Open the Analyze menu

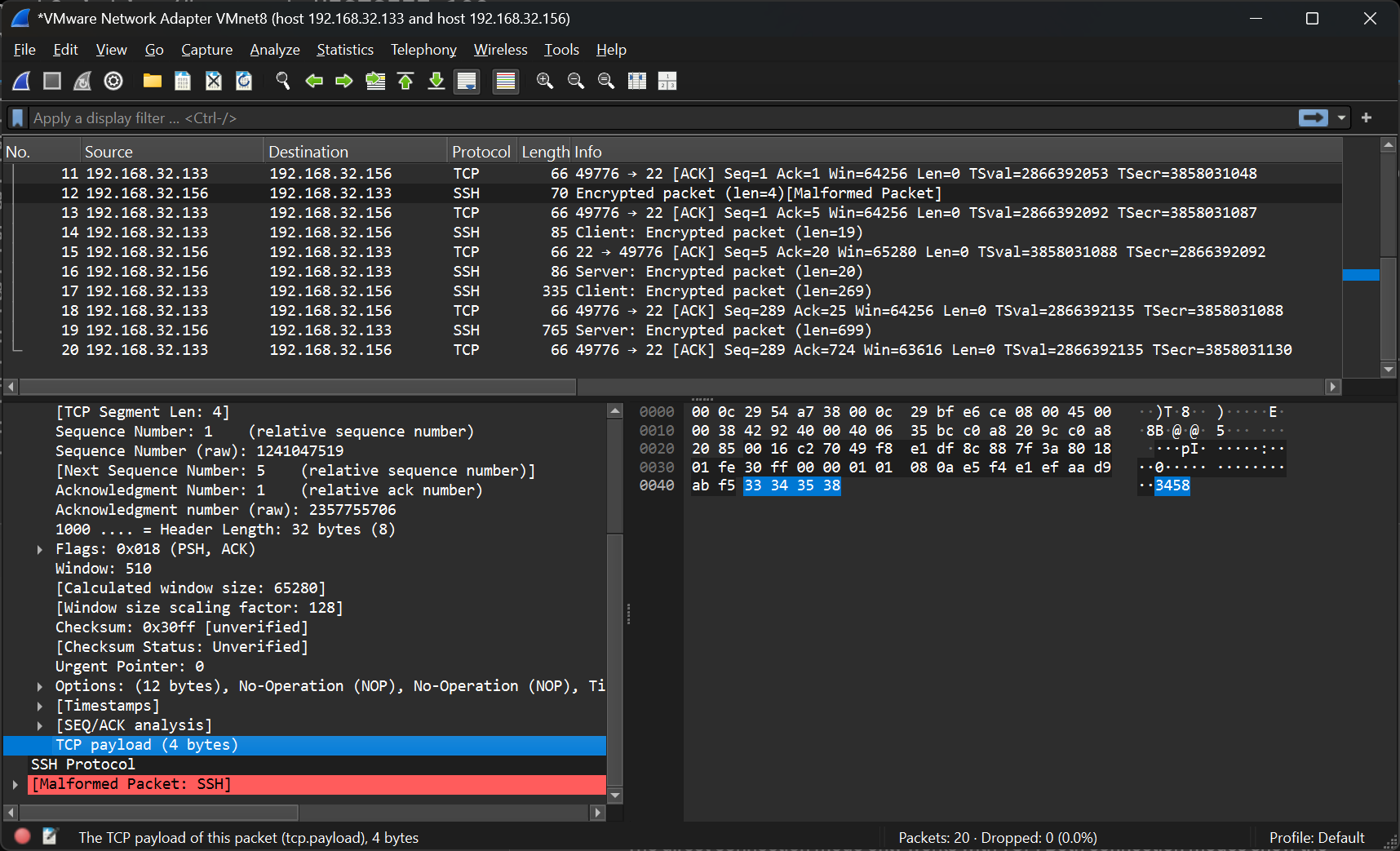tap(274, 50)
